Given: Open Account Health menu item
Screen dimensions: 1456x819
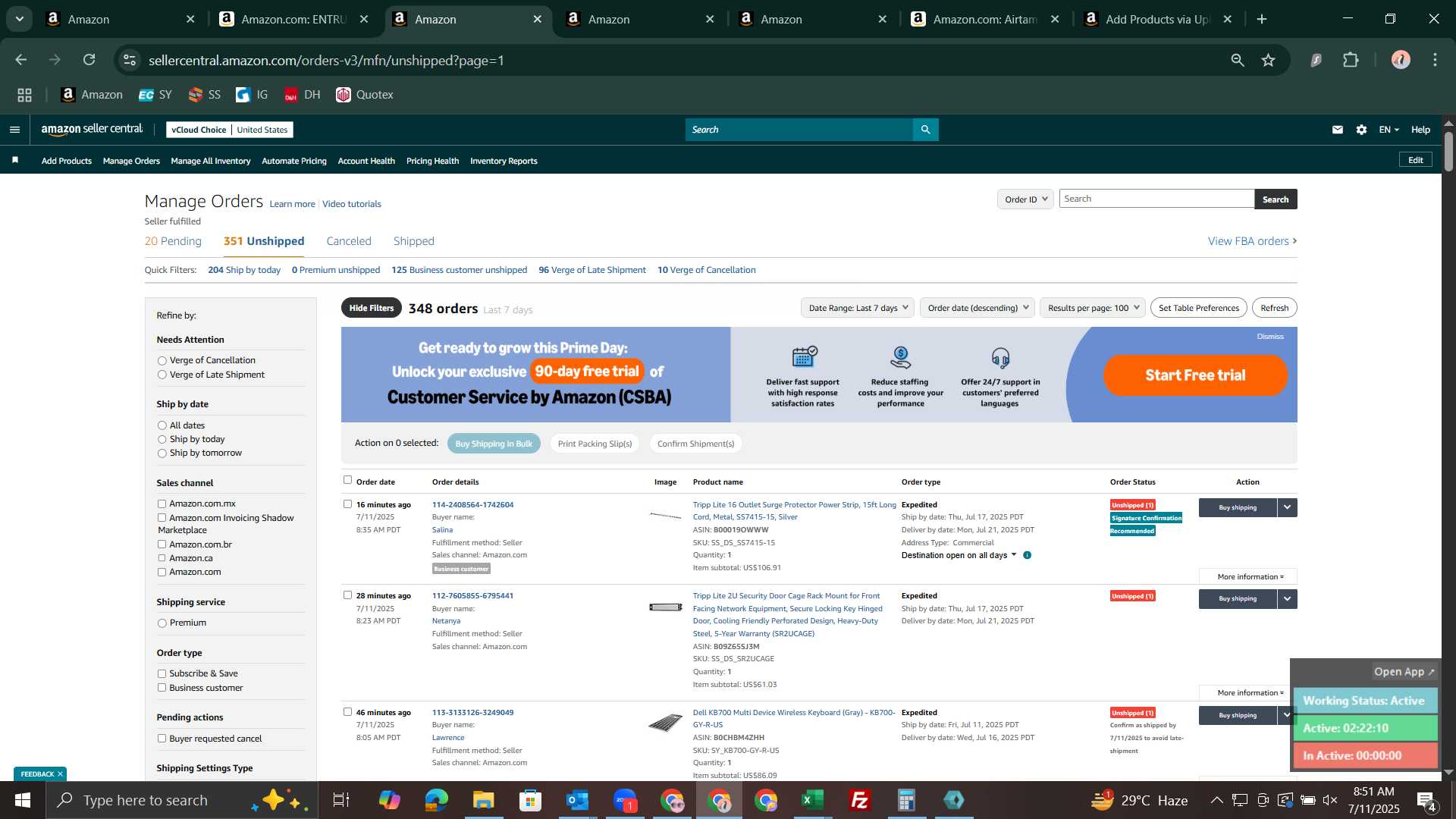Looking at the screenshot, I should point(366,161).
